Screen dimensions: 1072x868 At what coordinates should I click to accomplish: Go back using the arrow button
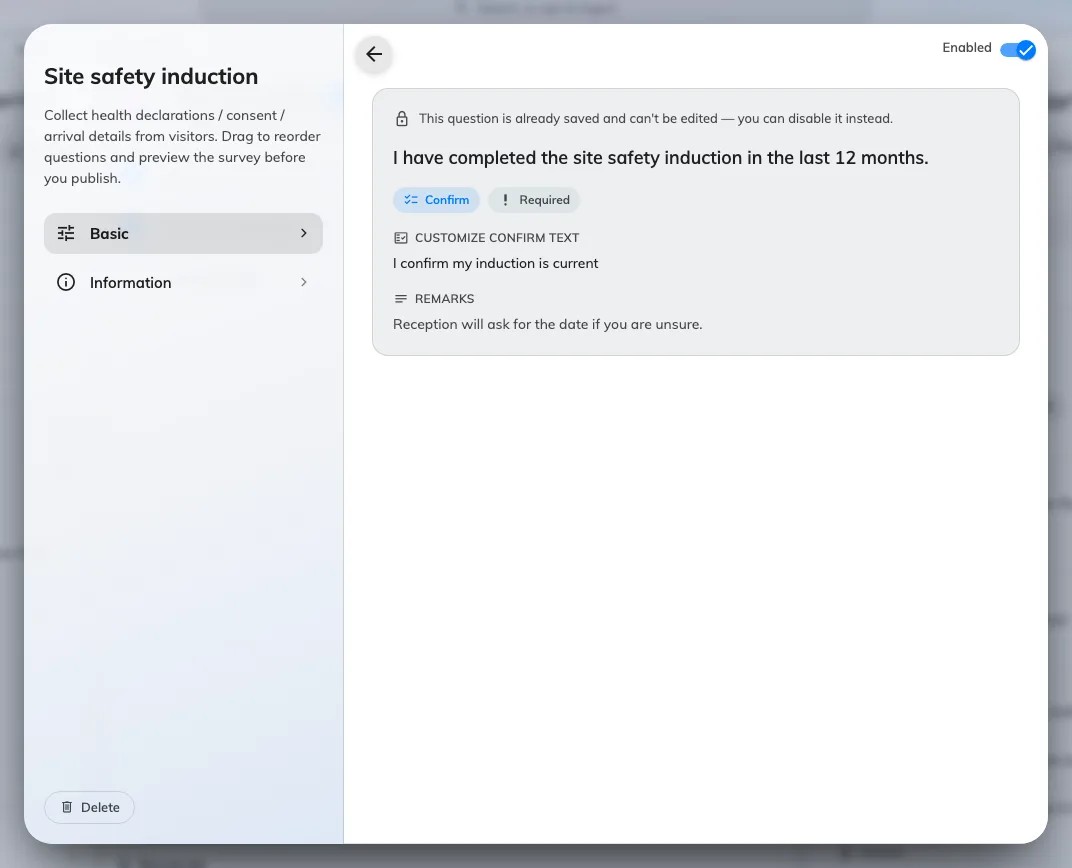[374, 54]
